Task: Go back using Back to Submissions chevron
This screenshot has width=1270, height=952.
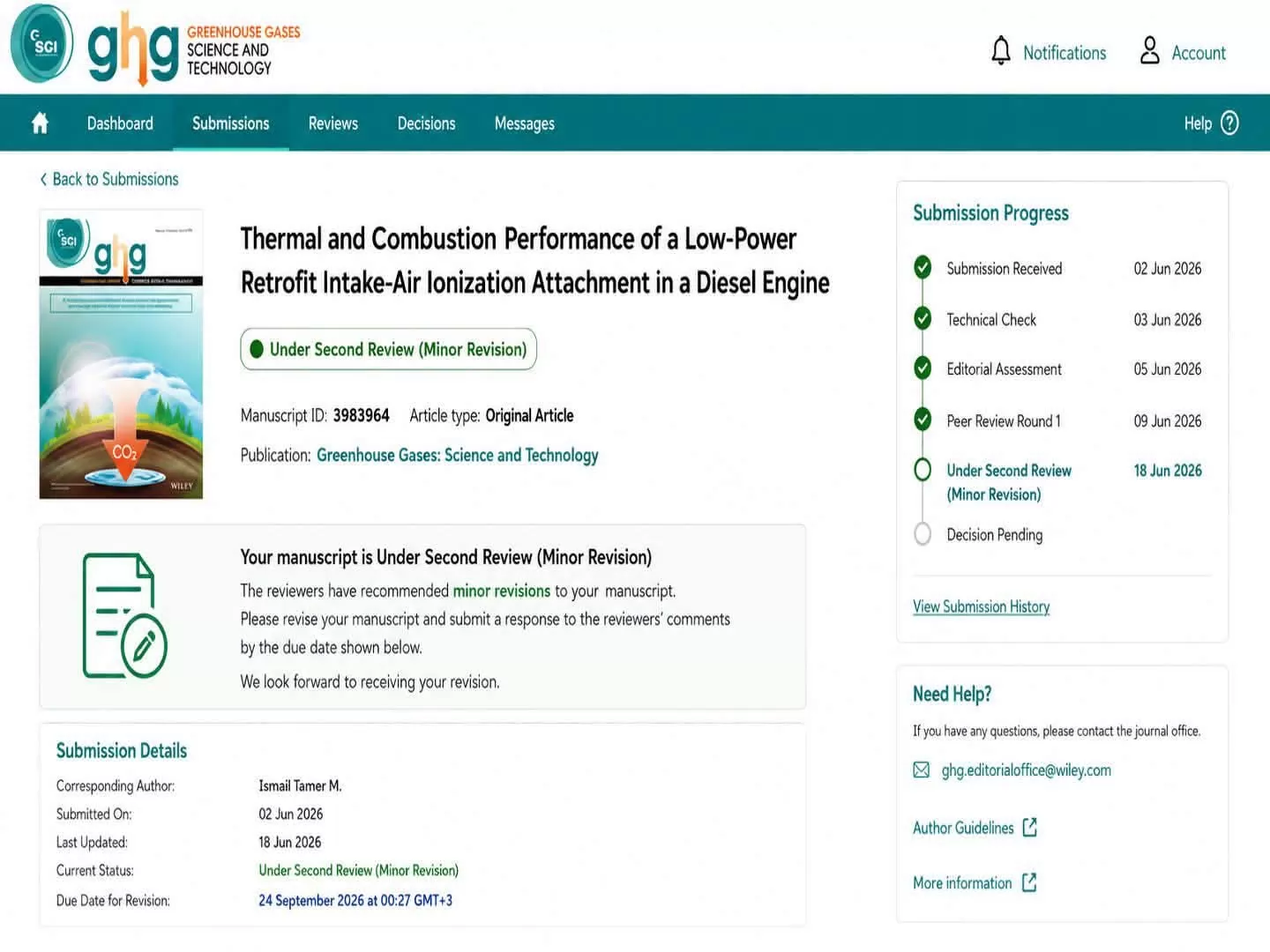Action: point(43,179)
